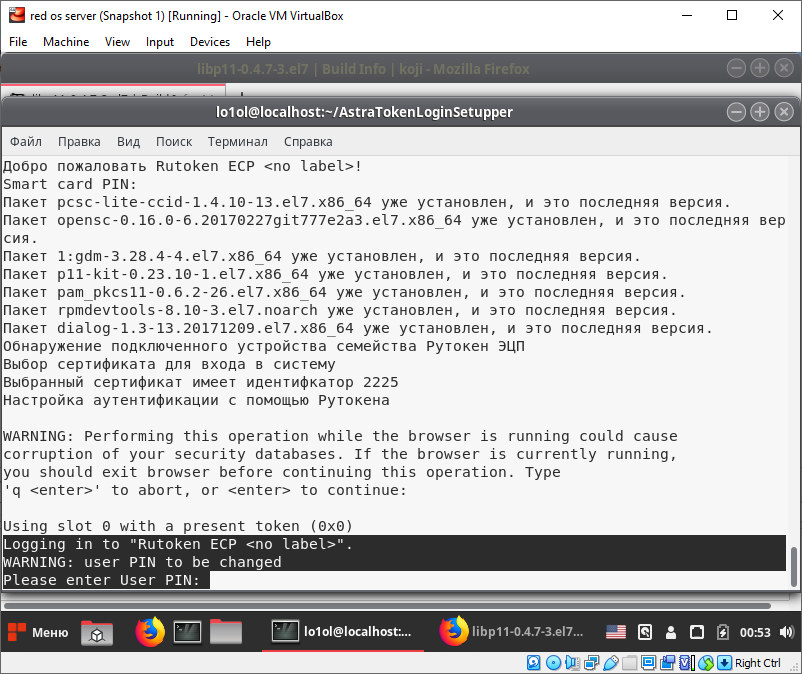This screenshot has width=802, height=674.
Task: Open terminal Файл menu
Action: pos(26,142)
